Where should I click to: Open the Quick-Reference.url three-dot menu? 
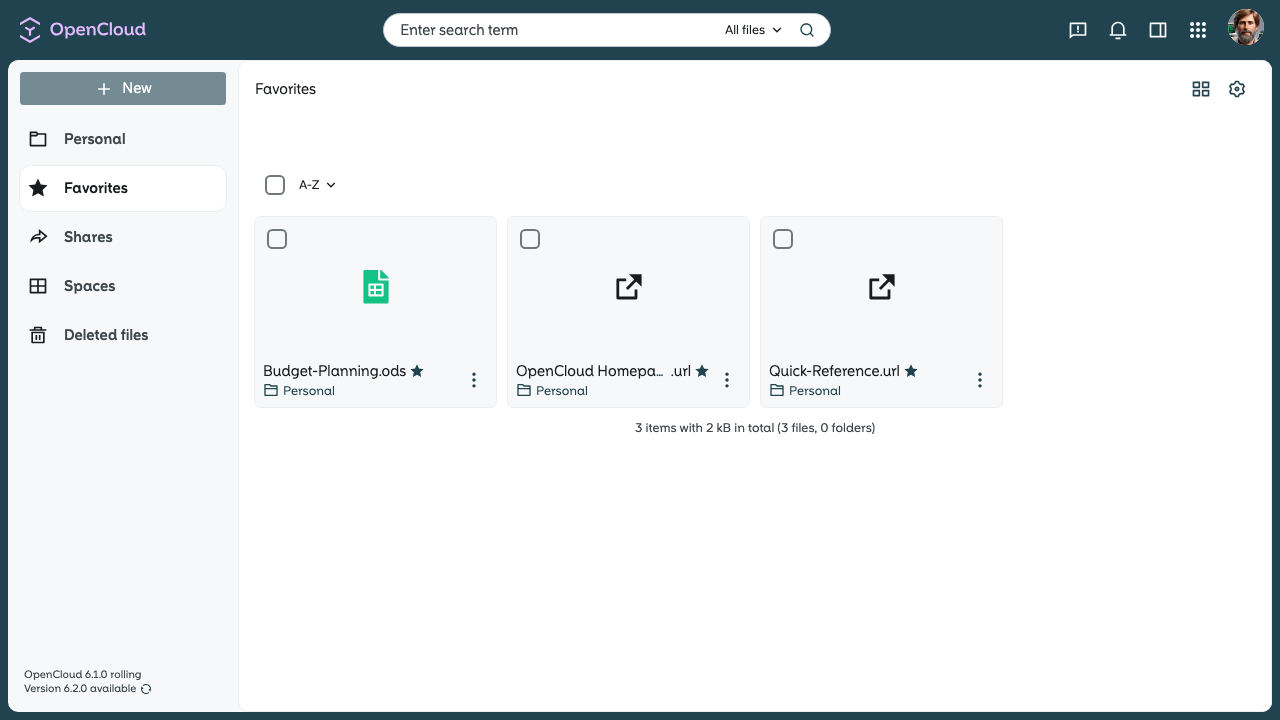(980, 380)
